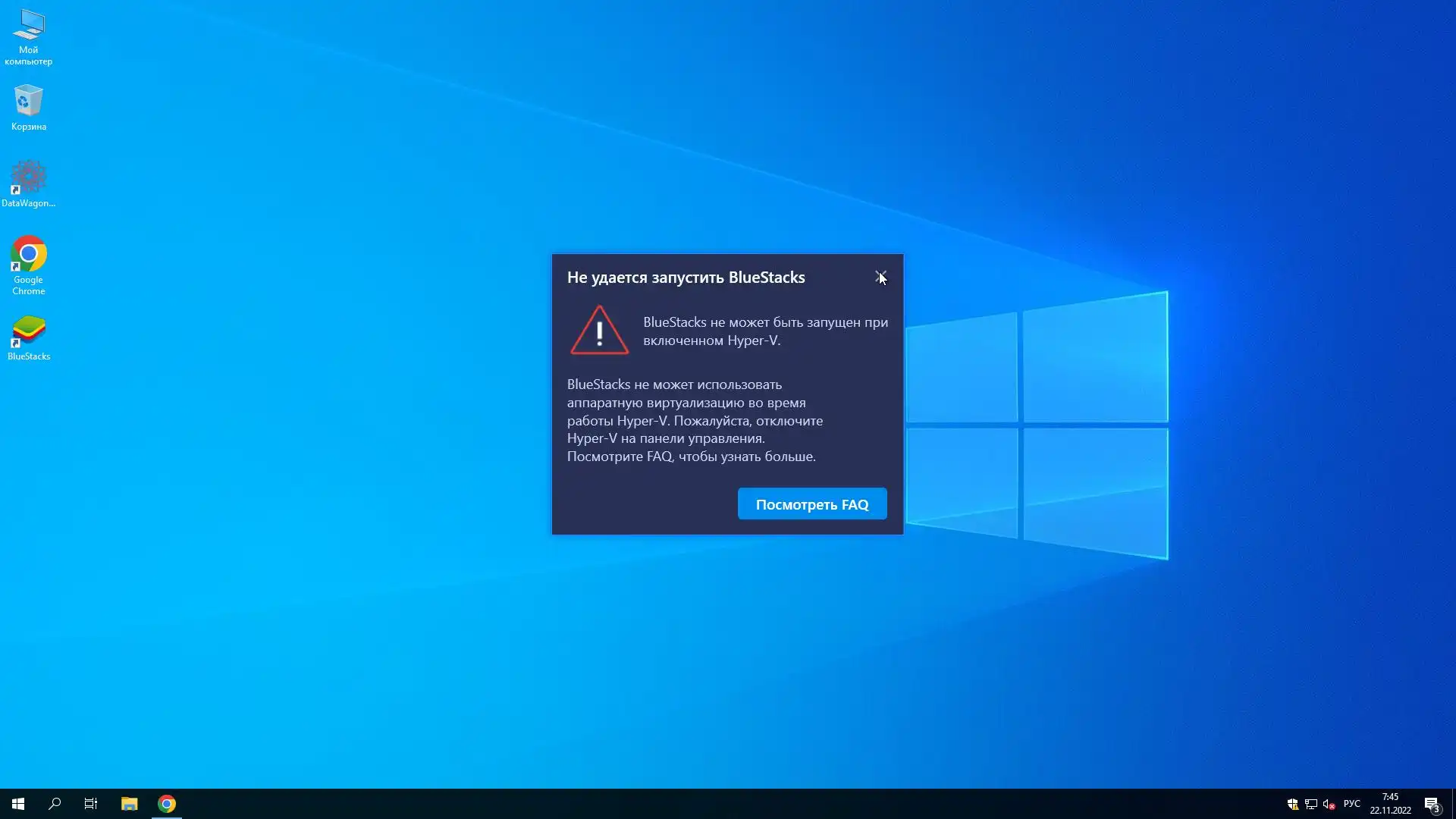Open File Explorer from the taskbar

(129, 804)
